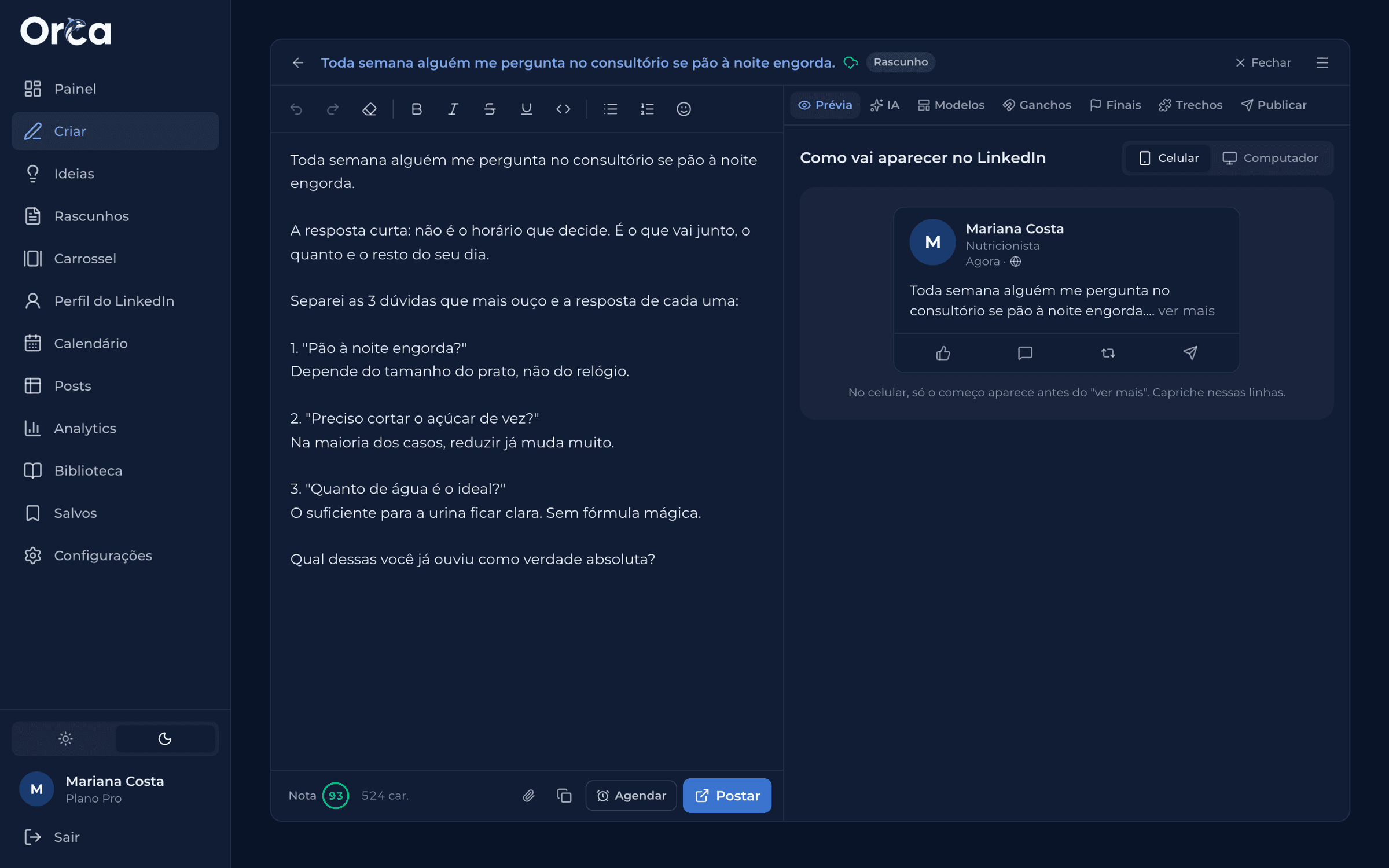
Task: Switch to the Ganchos tab
Action: (x=1037, y=105)
